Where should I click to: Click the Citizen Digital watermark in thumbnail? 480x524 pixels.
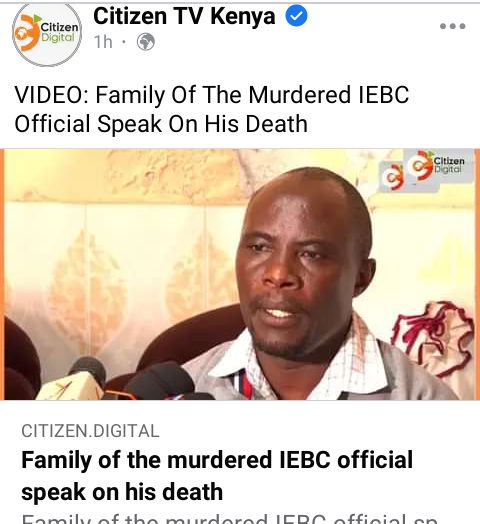coord(439,165)
